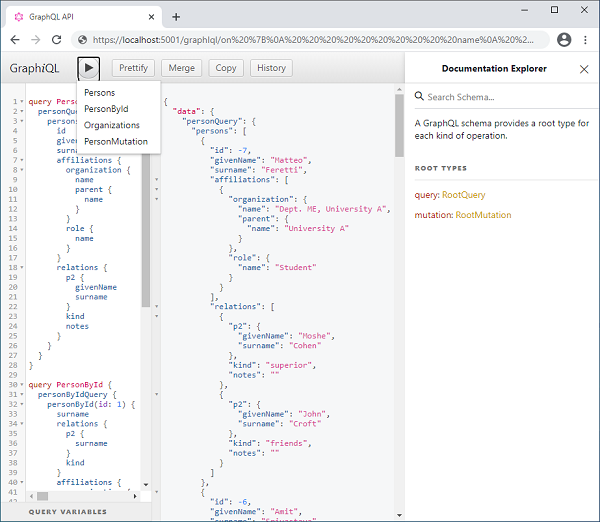This screenshot has height=522, width=600.
Task: Select Persons from the operation dropdown
Action: (99, 93)
